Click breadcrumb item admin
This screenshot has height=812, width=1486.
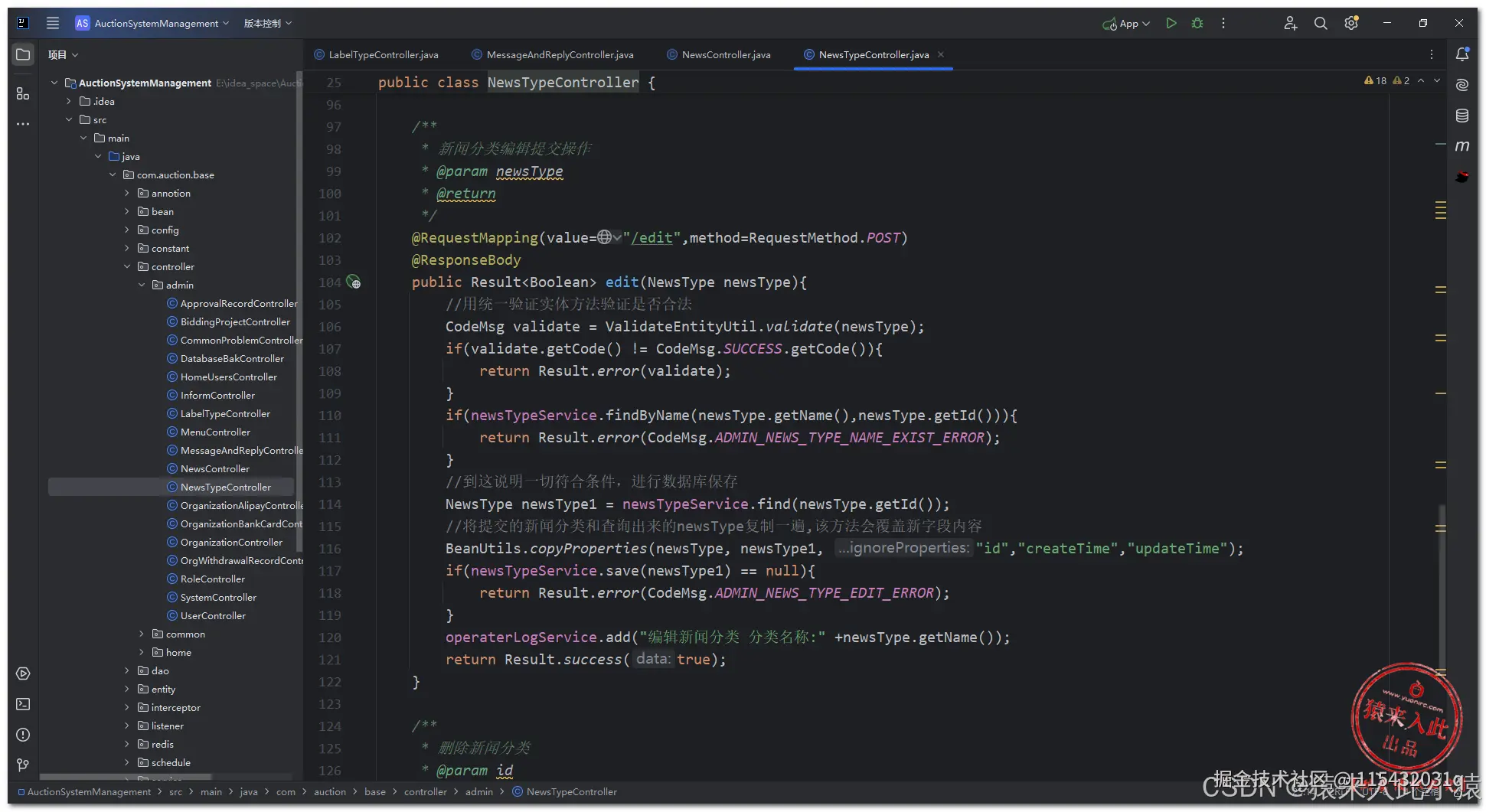pyautogui.click(x=479, y=792)
